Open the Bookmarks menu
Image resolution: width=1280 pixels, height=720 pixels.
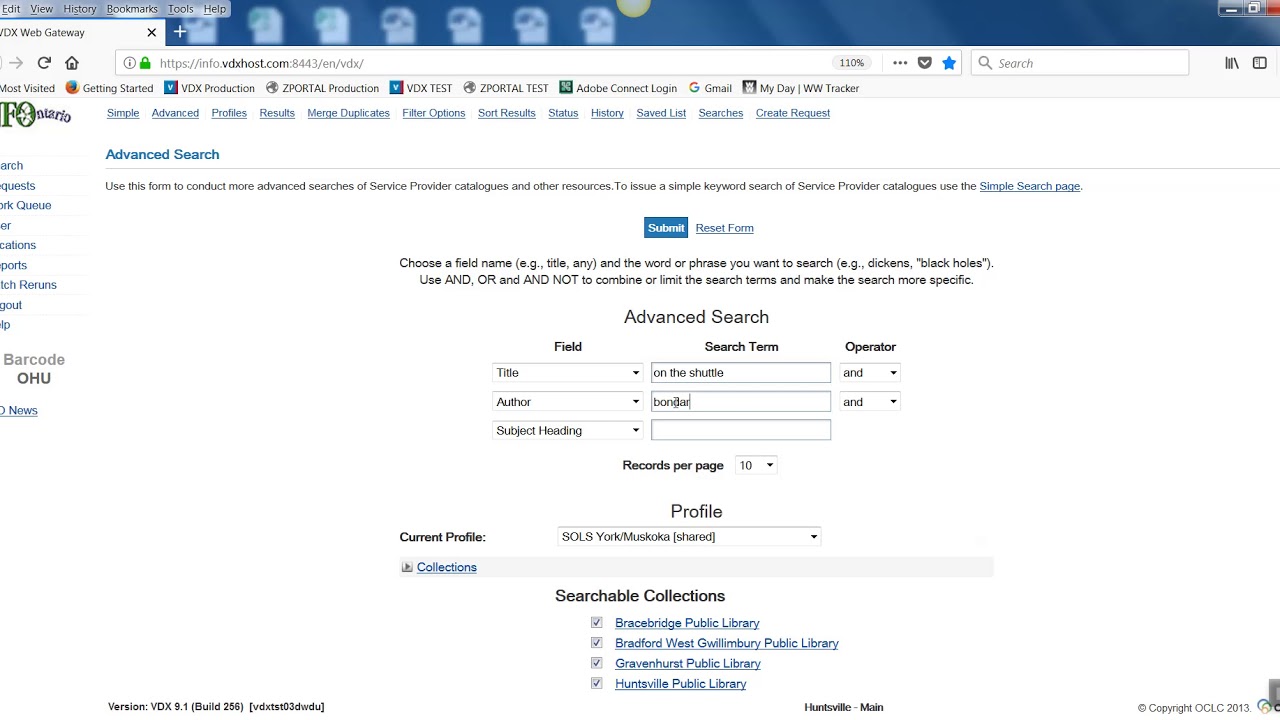[x=132, y=9]
